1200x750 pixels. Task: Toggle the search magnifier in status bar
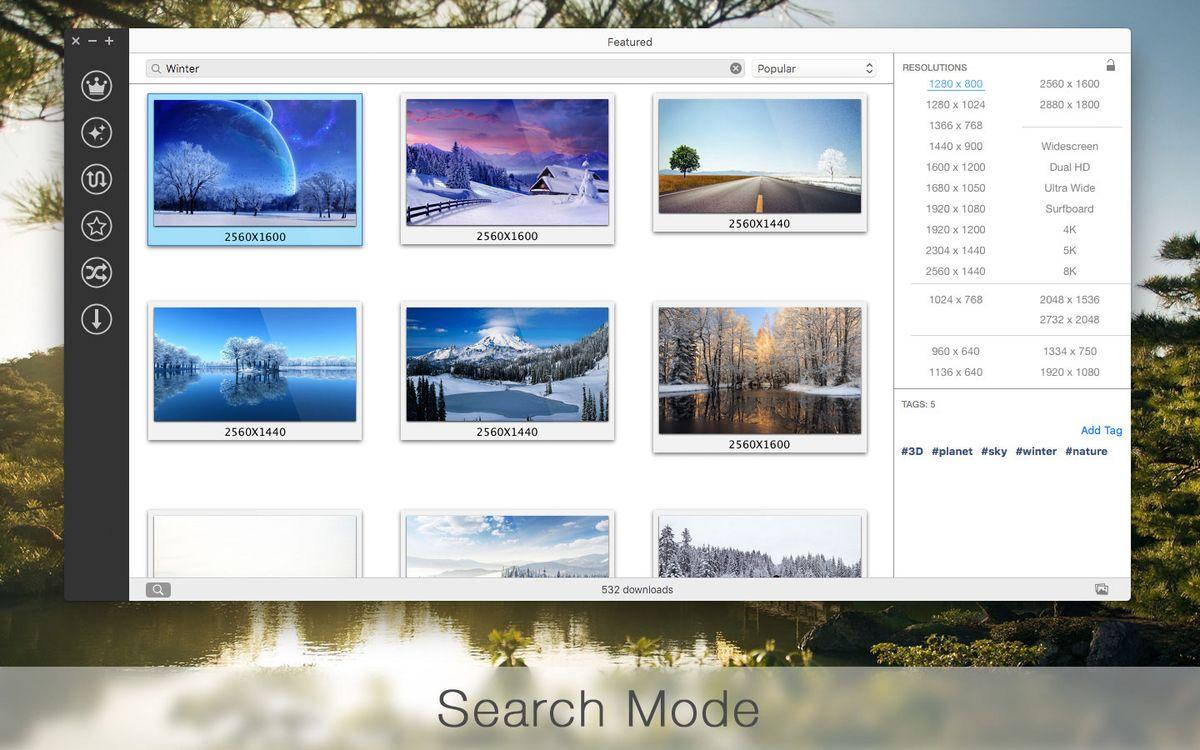pos(158,590)
